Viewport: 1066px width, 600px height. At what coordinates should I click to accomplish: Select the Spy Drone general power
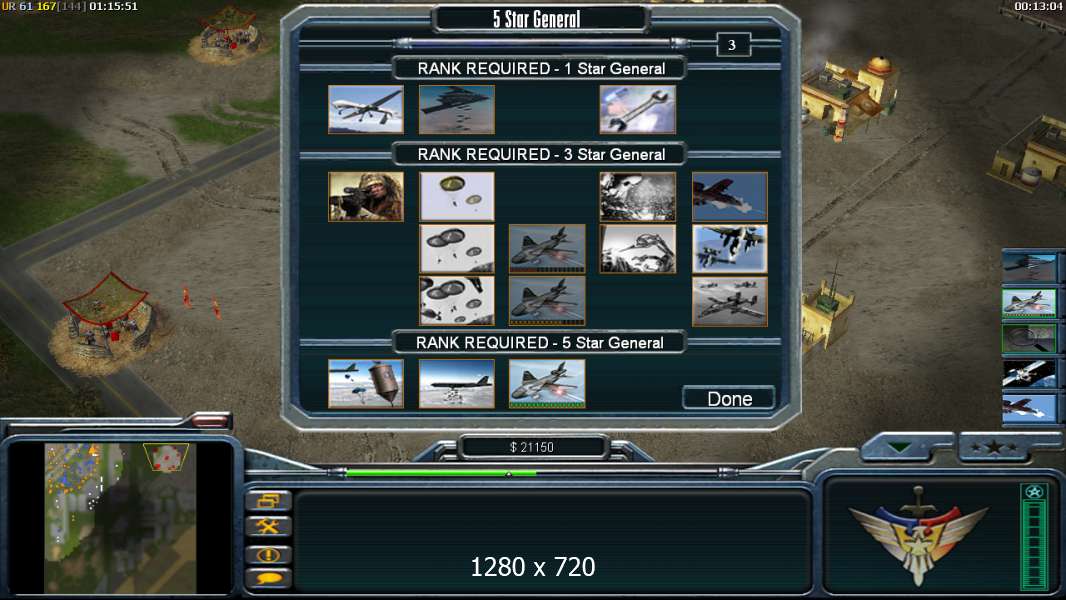click(x=366, y=109)
